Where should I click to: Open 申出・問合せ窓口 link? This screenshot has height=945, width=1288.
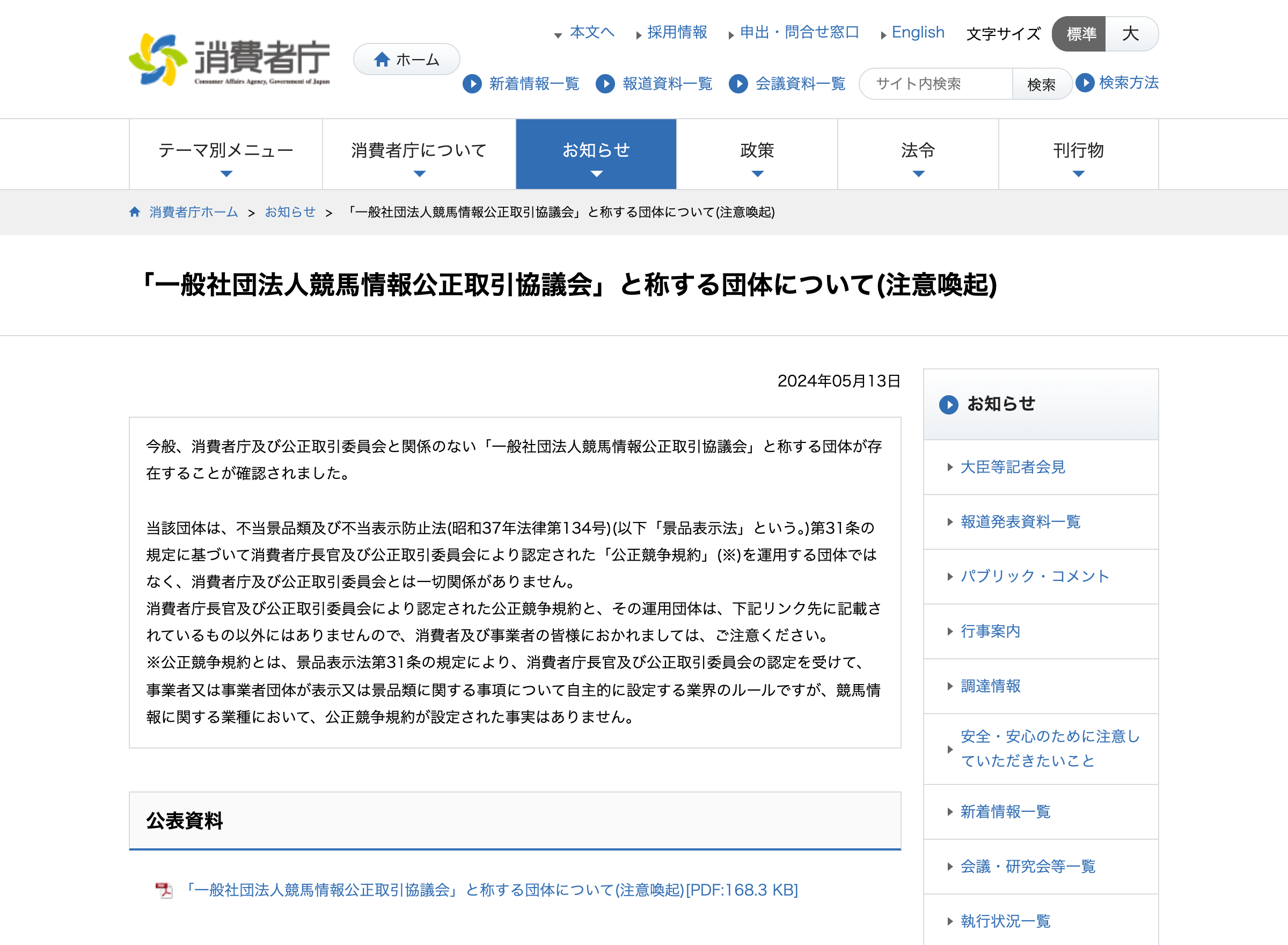click(x=799, y=33)
